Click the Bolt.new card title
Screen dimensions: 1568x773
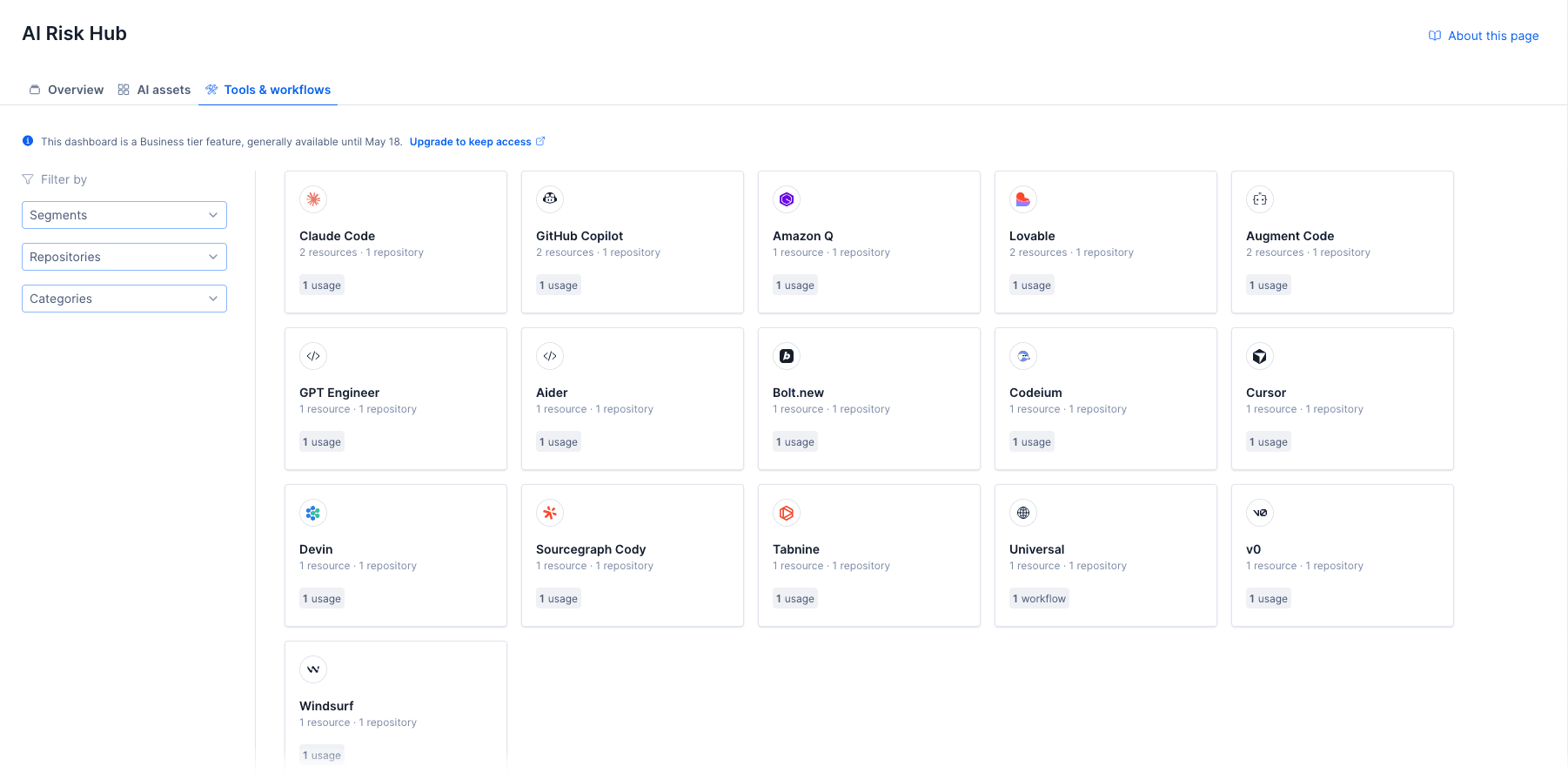click(798, 393)
